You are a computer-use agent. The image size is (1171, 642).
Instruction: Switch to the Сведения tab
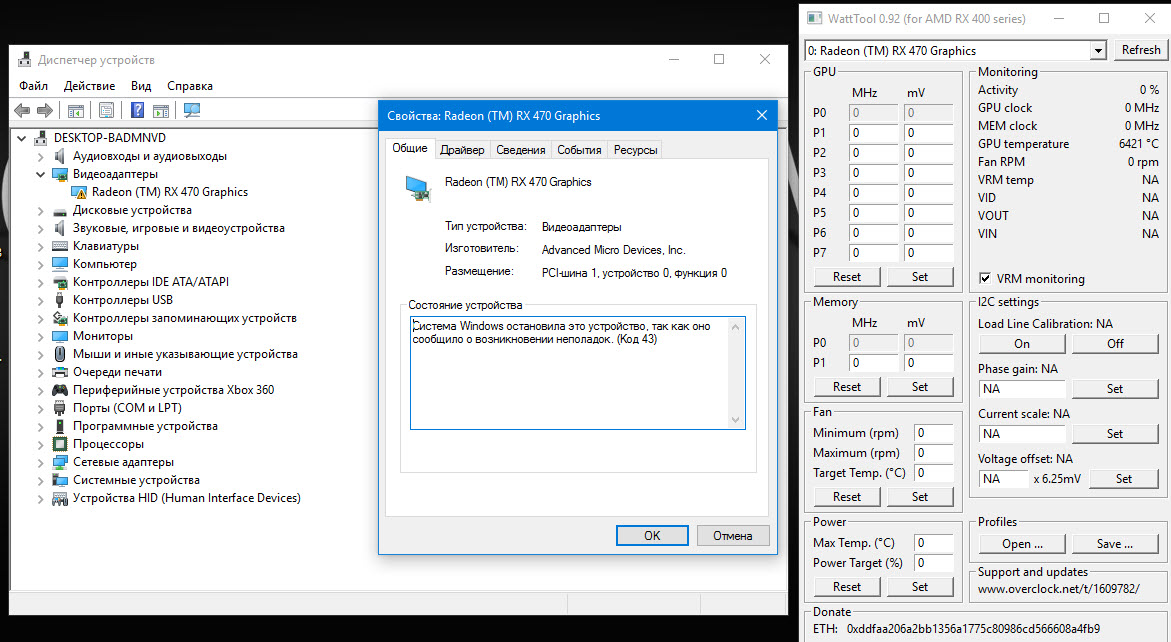521,150
